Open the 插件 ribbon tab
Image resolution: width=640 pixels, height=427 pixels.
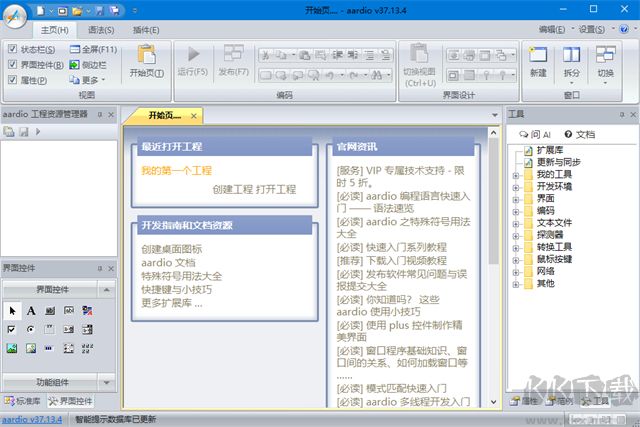point(145,30)
